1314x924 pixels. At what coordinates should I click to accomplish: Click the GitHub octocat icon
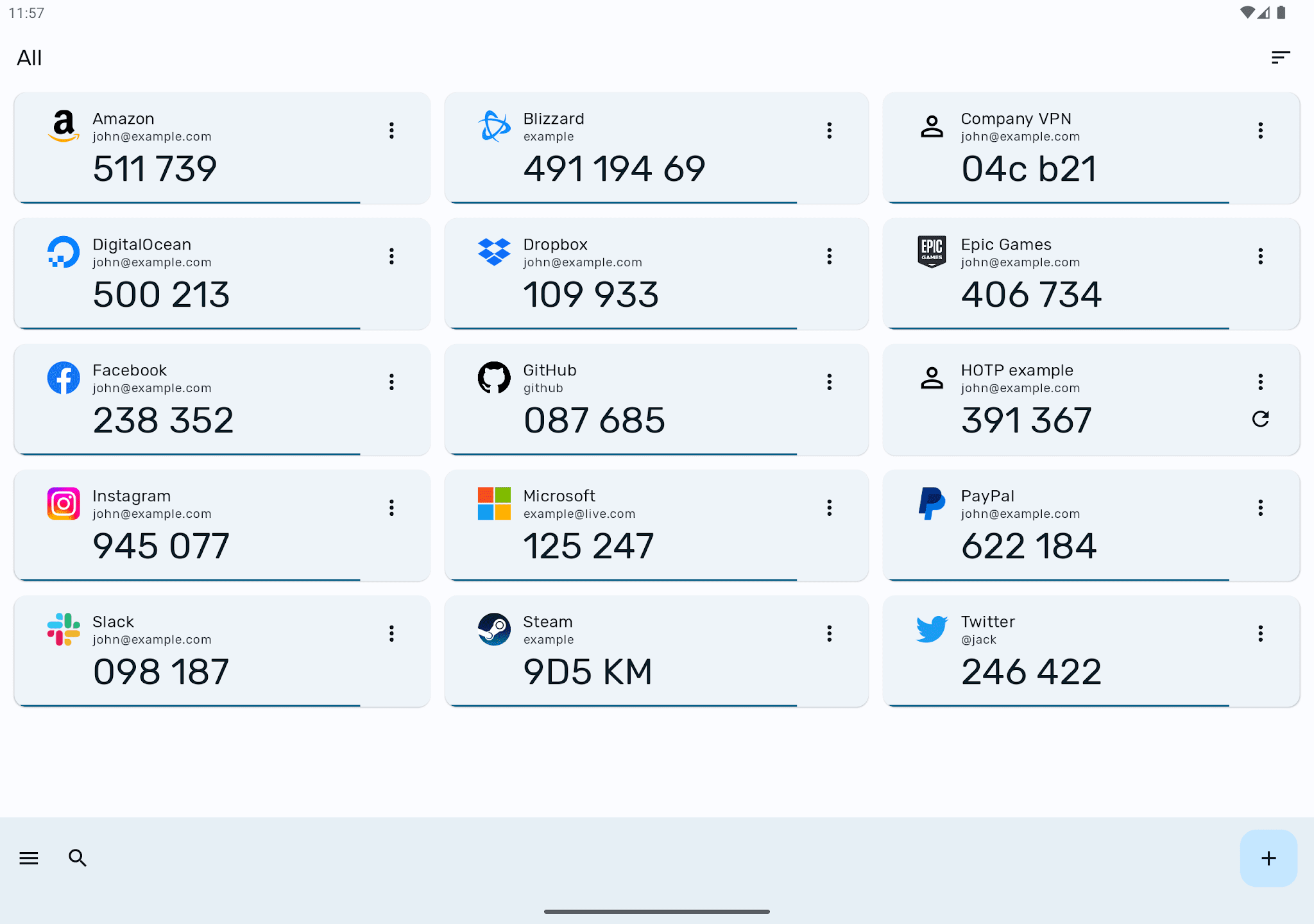[x=494, y=377]
